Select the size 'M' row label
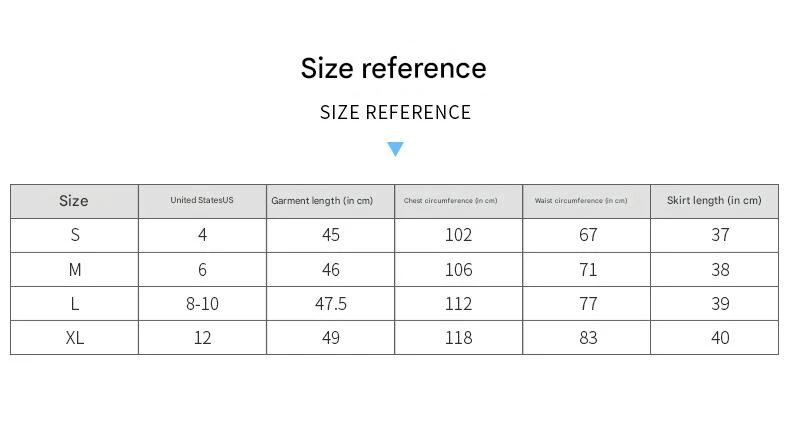Viewport: 790px width, 424px height. (75, 270)
